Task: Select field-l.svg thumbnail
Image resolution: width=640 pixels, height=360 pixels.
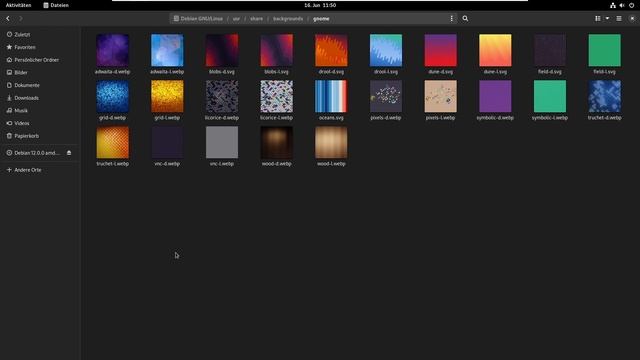Action: coord(605,50)
